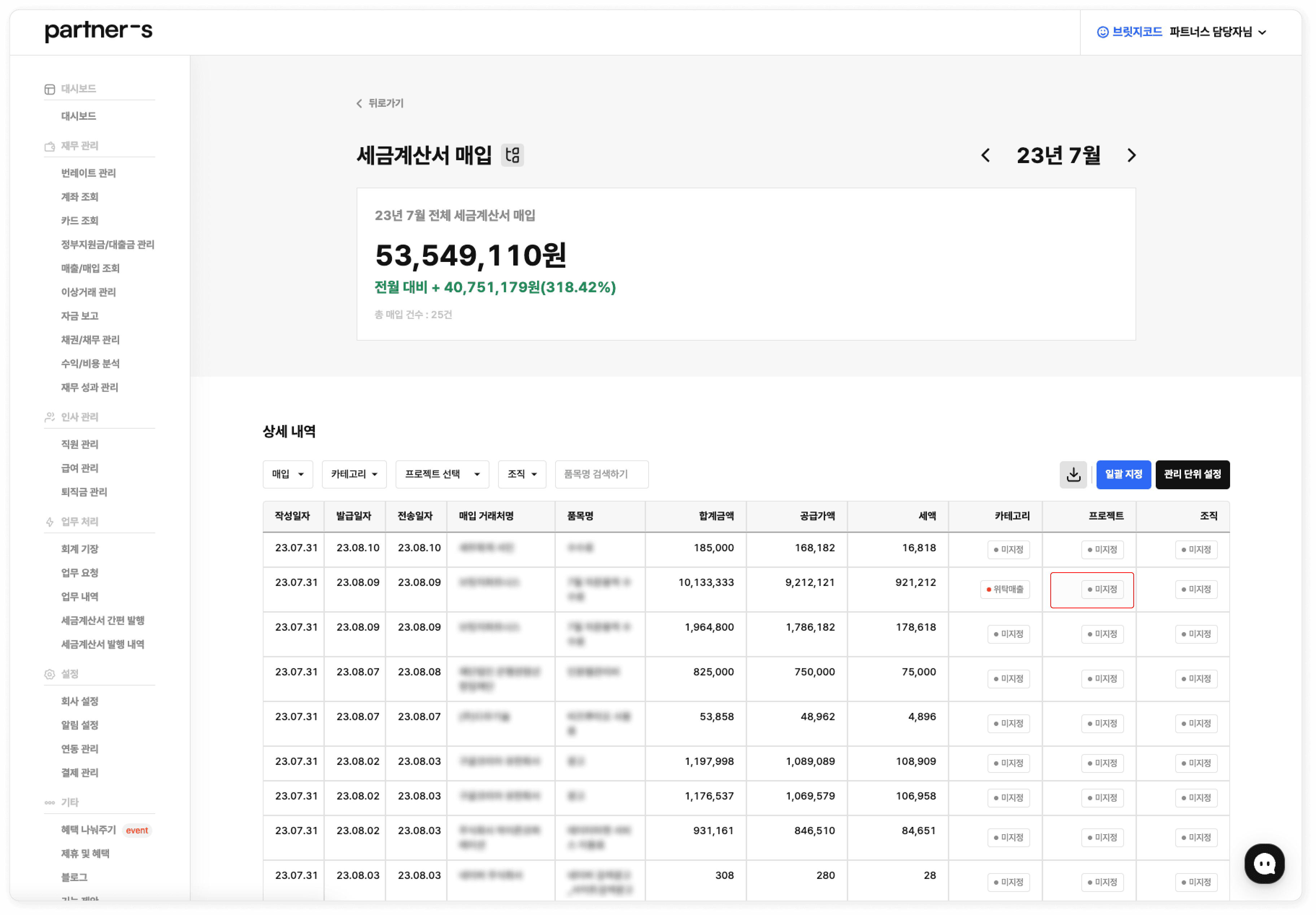Select 재무 성과 관리 in sidebar
Image resolution: width=1316 pixels, height=915 pixels.
(90, 388)
